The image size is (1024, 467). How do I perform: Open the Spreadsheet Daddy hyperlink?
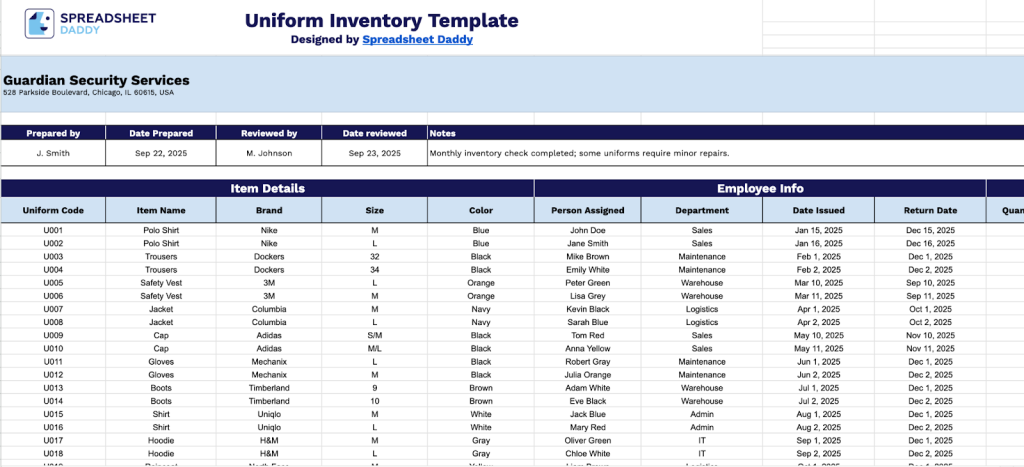click(417, 40)
